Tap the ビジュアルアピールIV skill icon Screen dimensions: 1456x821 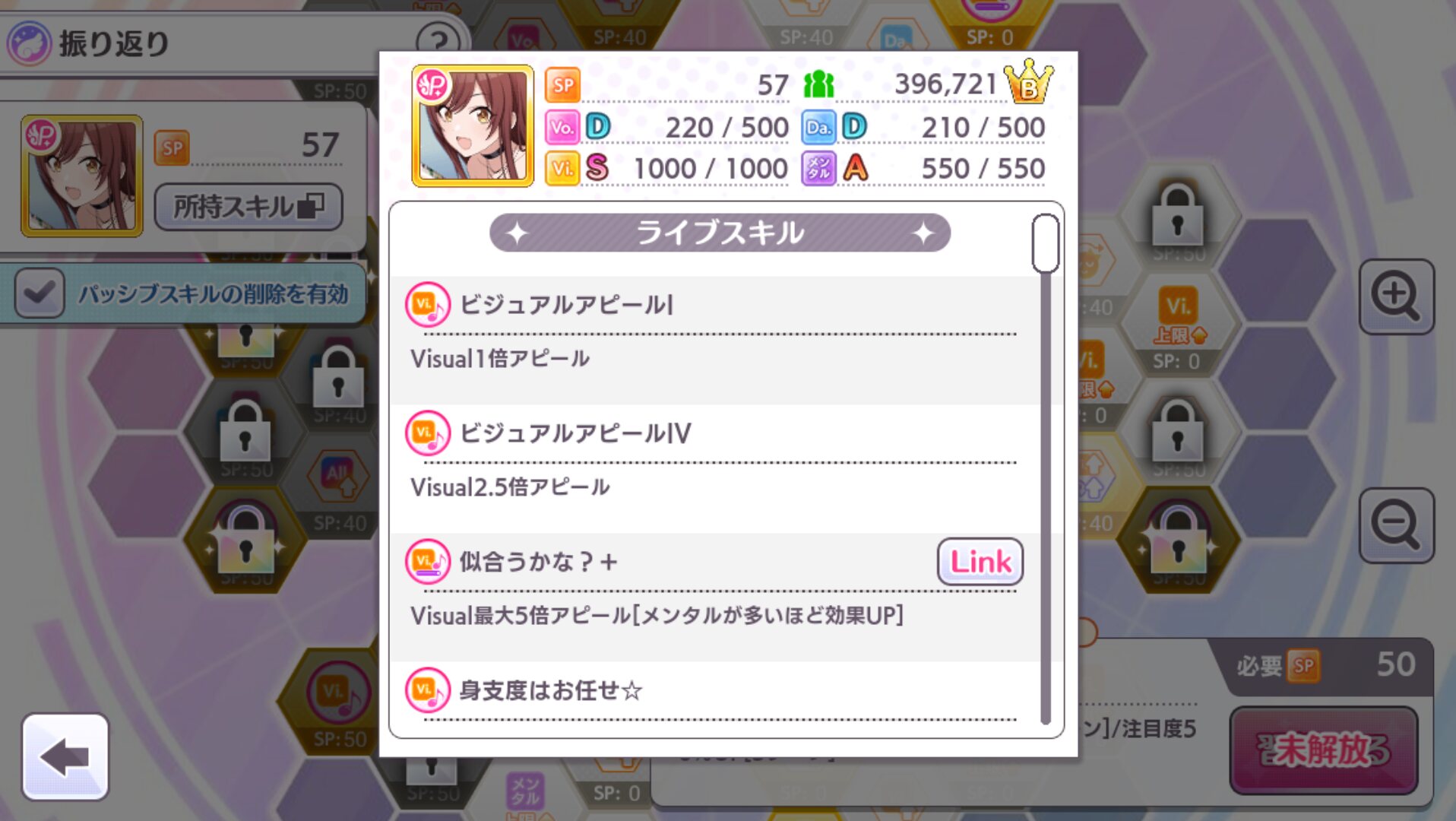[427, 433]
